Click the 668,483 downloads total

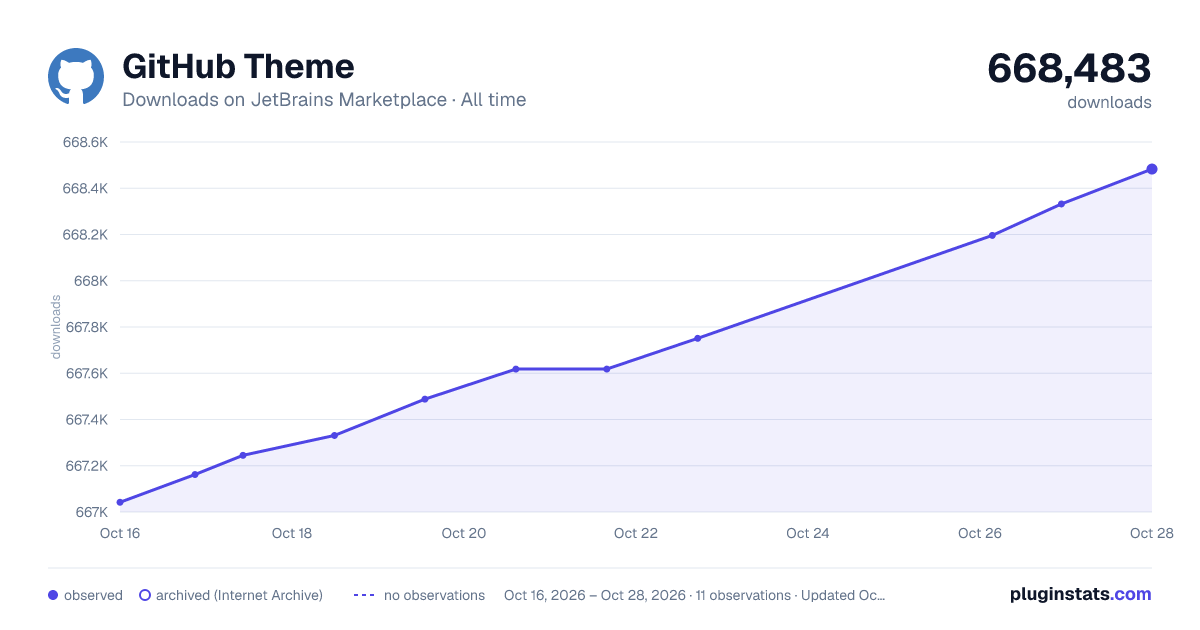click(1069, 68)
